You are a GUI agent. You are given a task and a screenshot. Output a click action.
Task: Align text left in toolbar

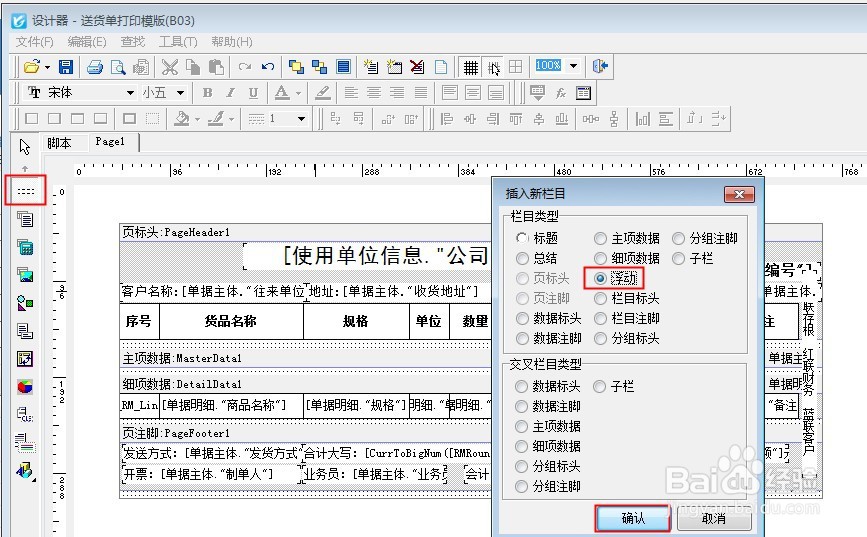(x=351, y=92)
